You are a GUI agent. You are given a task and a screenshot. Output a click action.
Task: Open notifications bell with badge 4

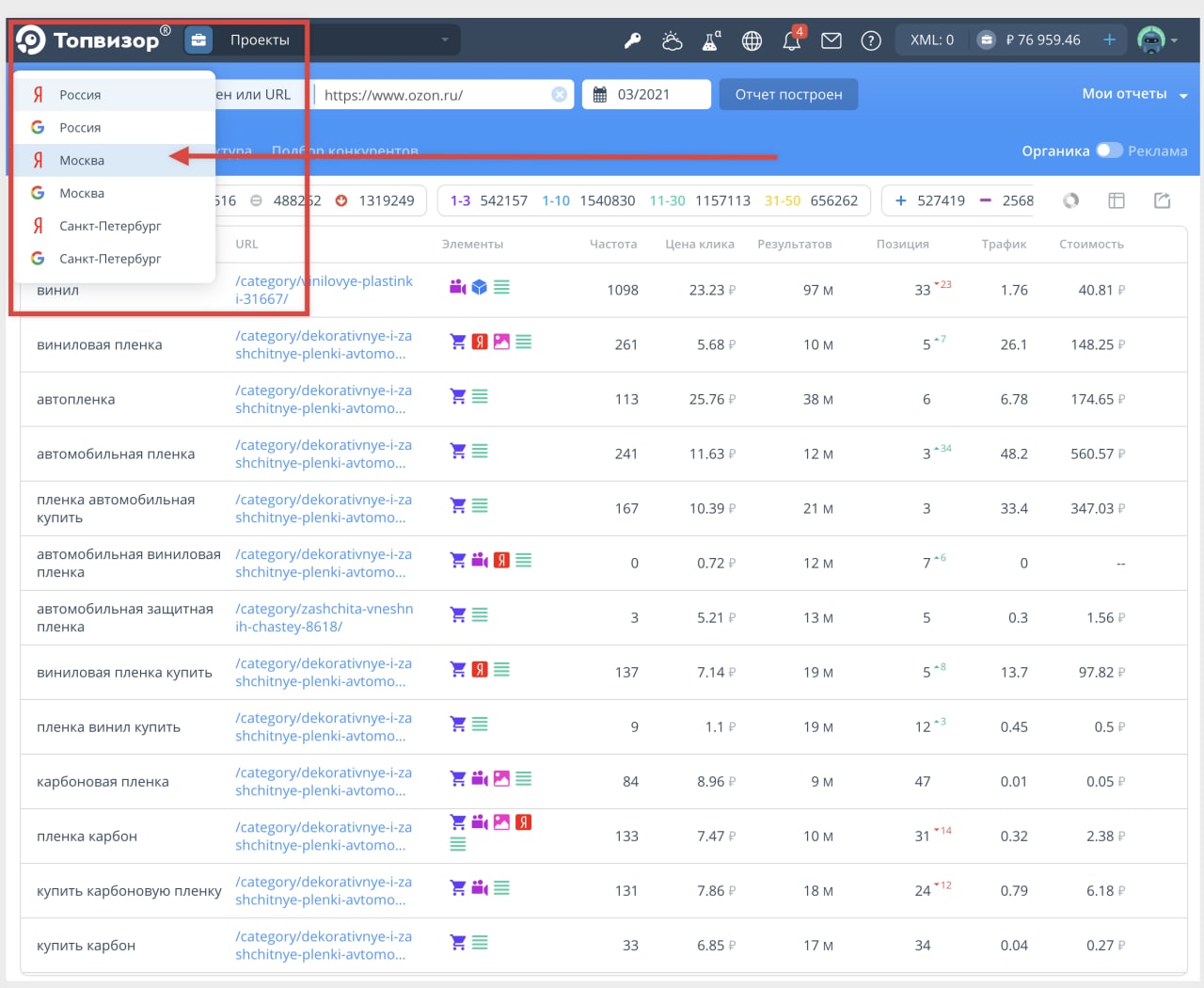pyautogui.click(x=792, y=40)
